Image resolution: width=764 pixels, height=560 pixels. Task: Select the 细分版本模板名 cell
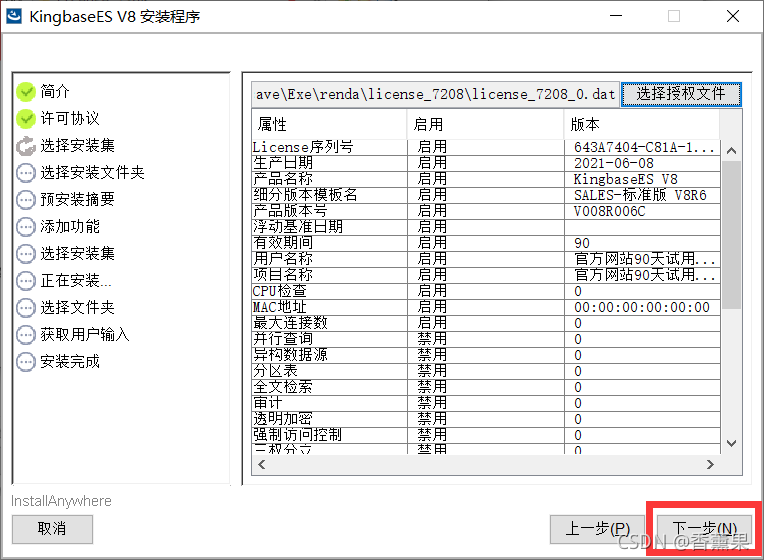point(329,195)
